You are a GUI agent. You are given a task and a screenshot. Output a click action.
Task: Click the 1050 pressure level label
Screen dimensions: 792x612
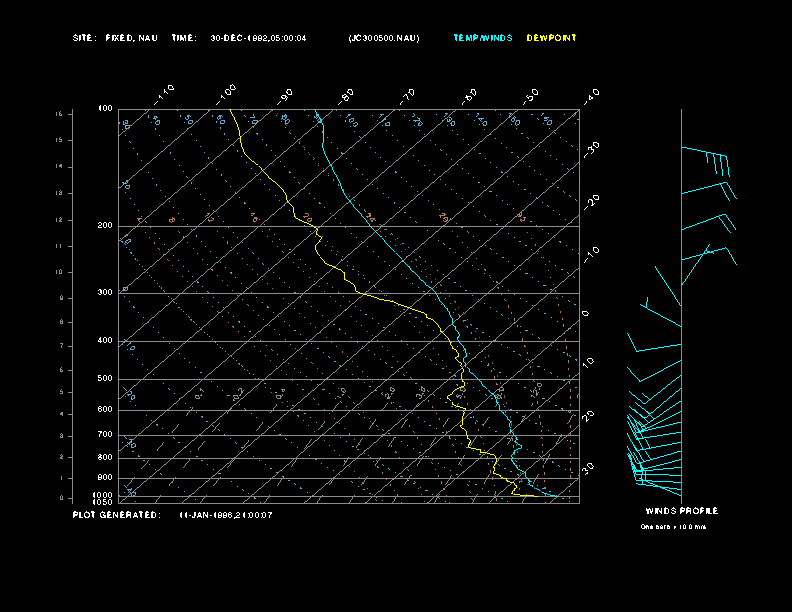[x=103, y=502]
